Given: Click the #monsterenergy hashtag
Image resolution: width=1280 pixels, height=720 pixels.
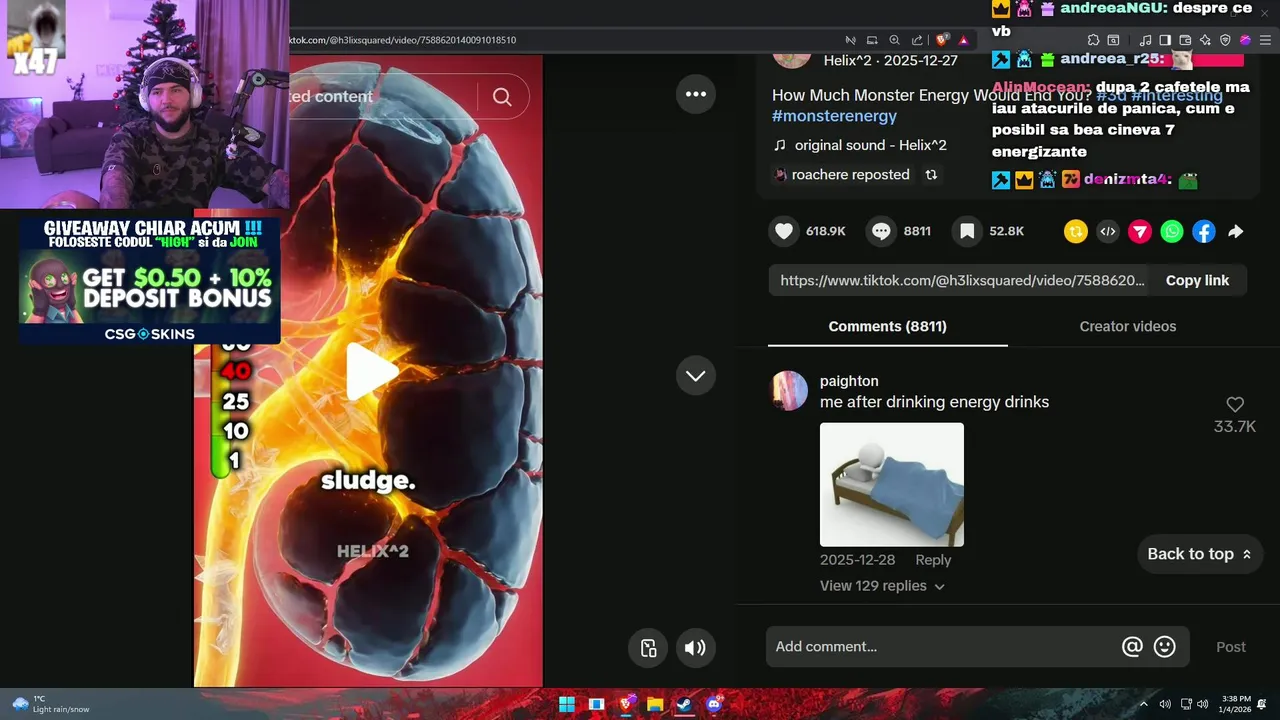Looking at the screenshot, I should coord(834,116).
